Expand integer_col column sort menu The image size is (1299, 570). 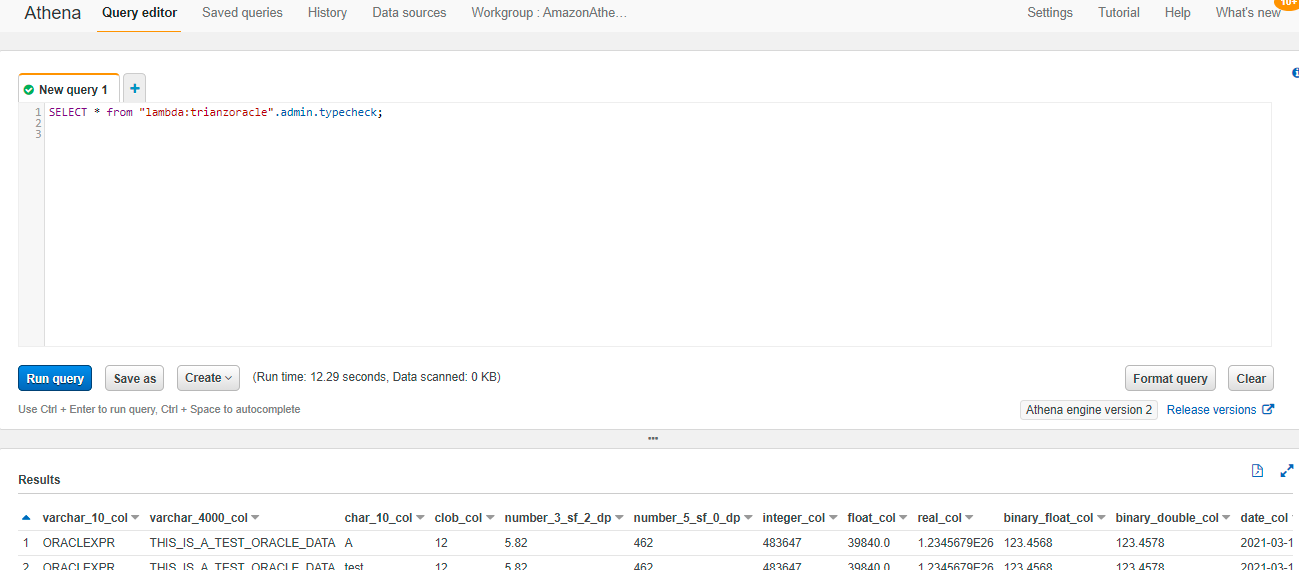click(833, 518)
